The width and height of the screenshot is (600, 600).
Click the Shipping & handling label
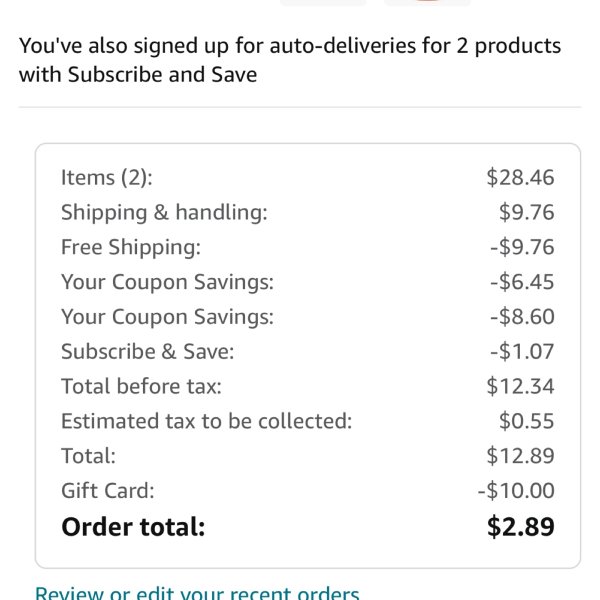coord(164,212)
